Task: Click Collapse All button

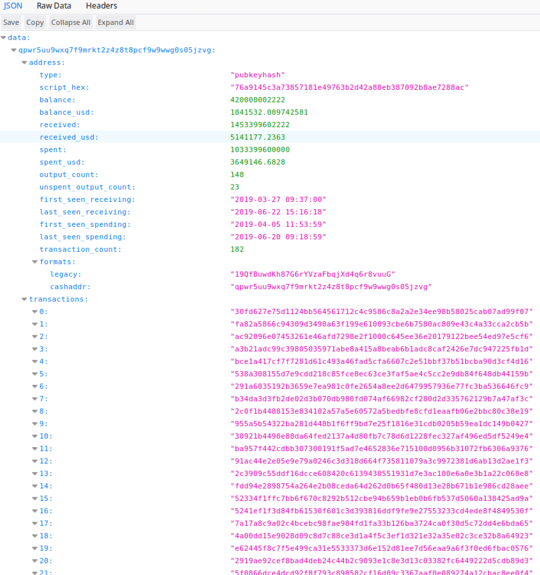Action: (71, 22)
